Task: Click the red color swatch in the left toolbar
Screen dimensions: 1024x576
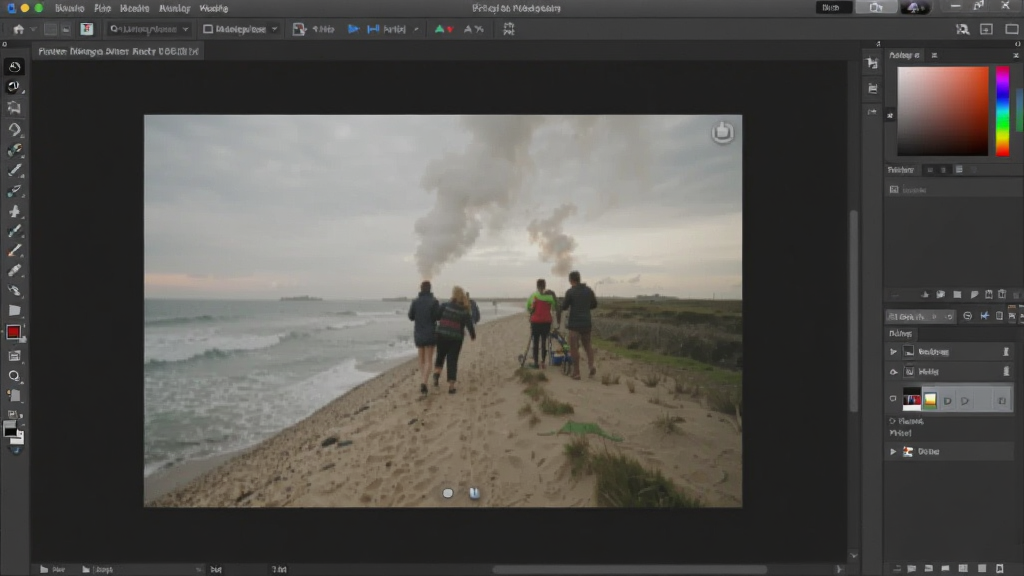Action: tap(13, 332)
